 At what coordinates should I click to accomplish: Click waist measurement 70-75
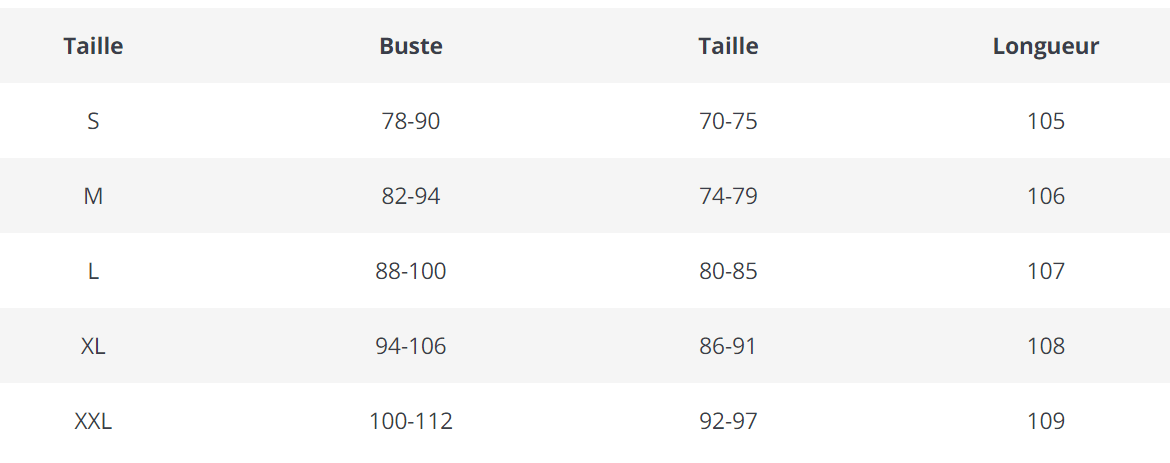point(728,121)
